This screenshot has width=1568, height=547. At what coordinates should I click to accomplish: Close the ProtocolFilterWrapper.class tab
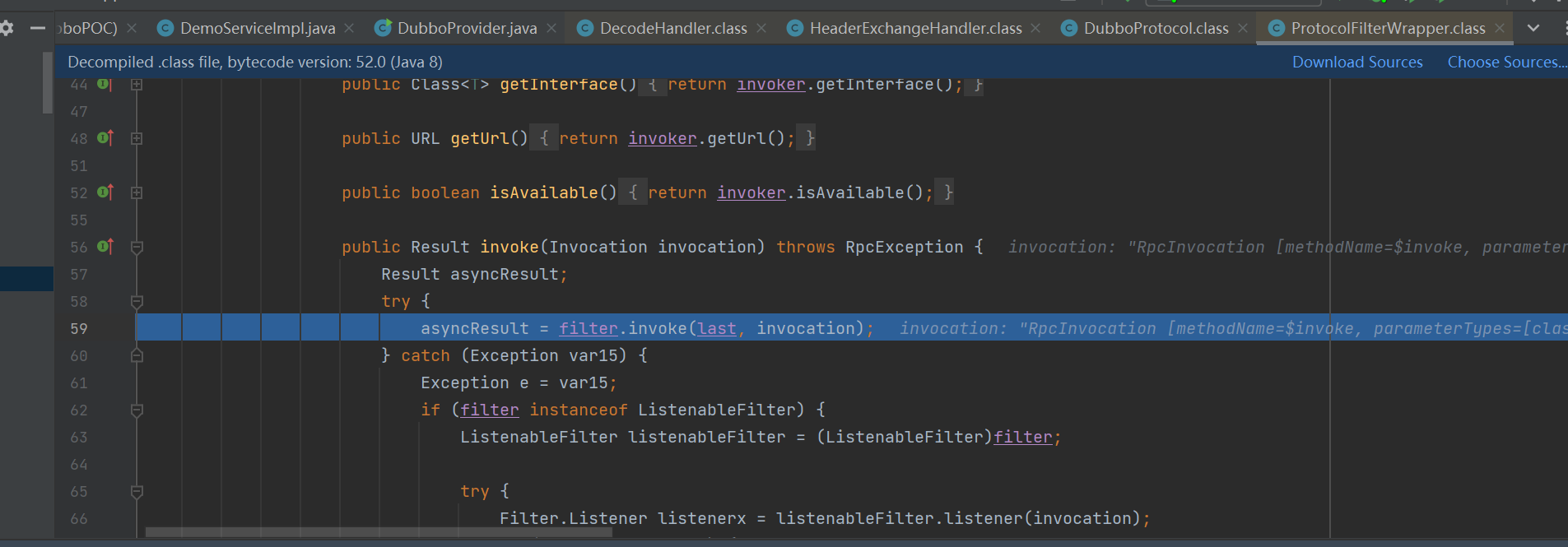pos(1500,28)
